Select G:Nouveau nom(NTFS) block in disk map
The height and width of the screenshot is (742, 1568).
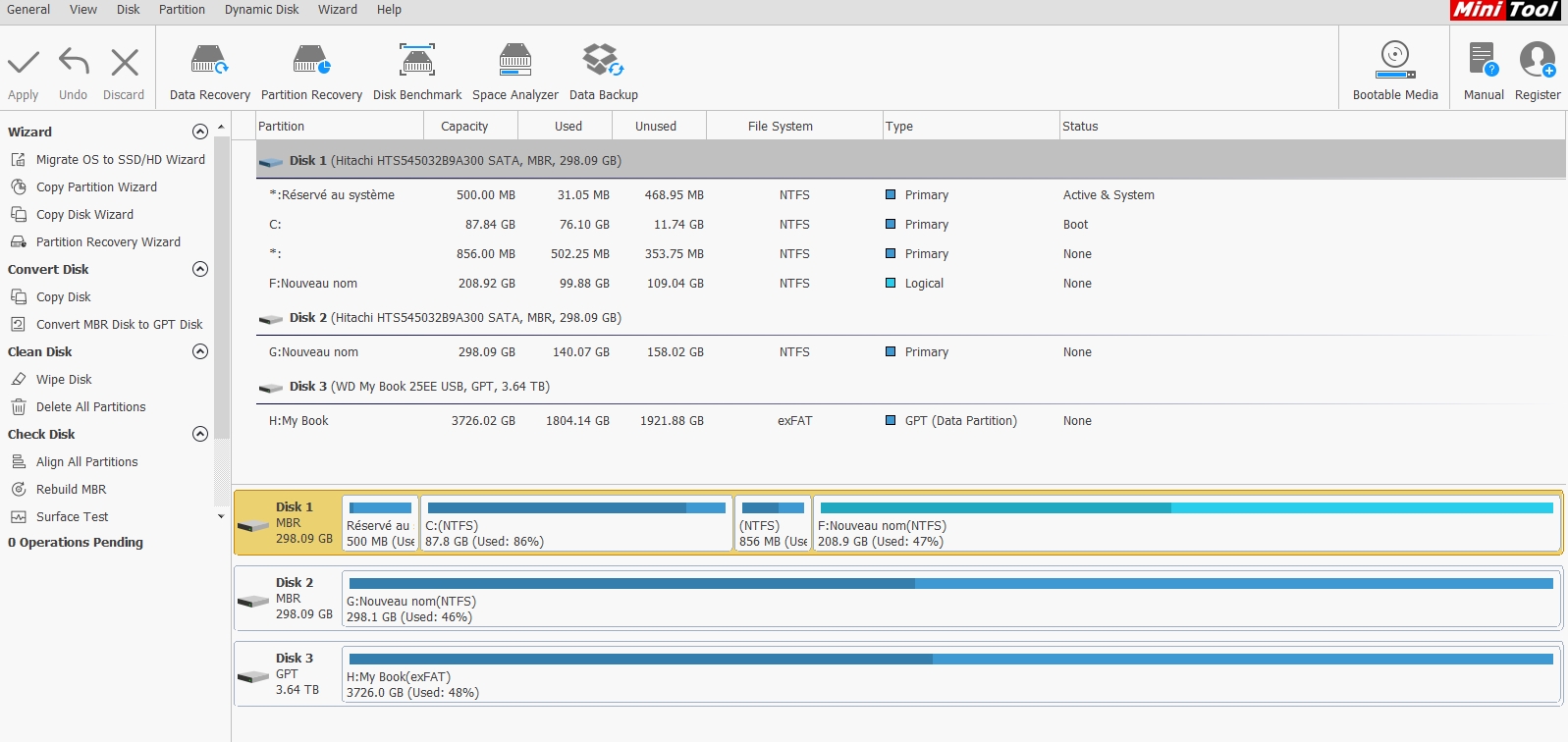(x=950, y=599)
